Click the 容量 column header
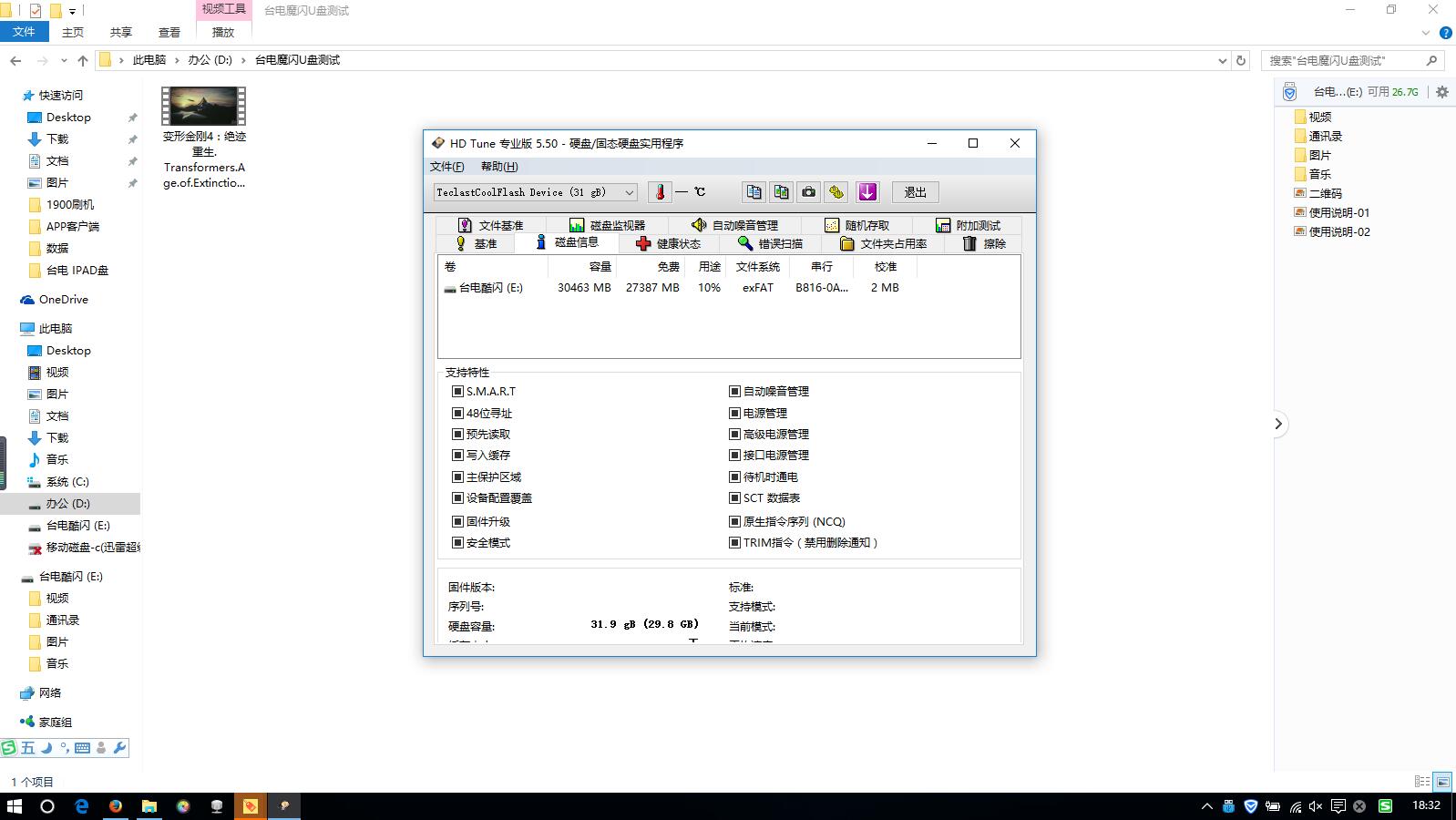Image resolution: width=1456 pixels, height=820 pixels. (x=581, y=267)
